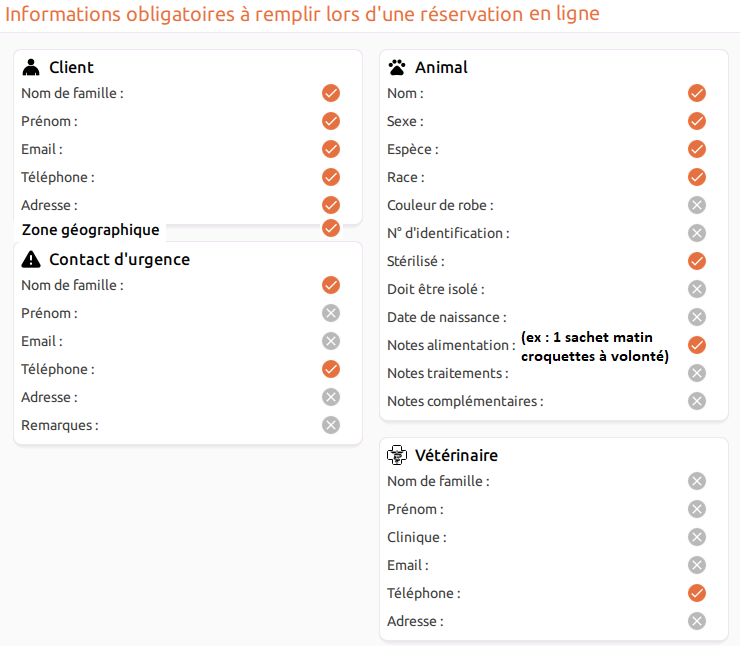Viewport: 740px width, 646px height.
Task: Enable veterinarian Adresse as required
Action: [x=697, y=621]
